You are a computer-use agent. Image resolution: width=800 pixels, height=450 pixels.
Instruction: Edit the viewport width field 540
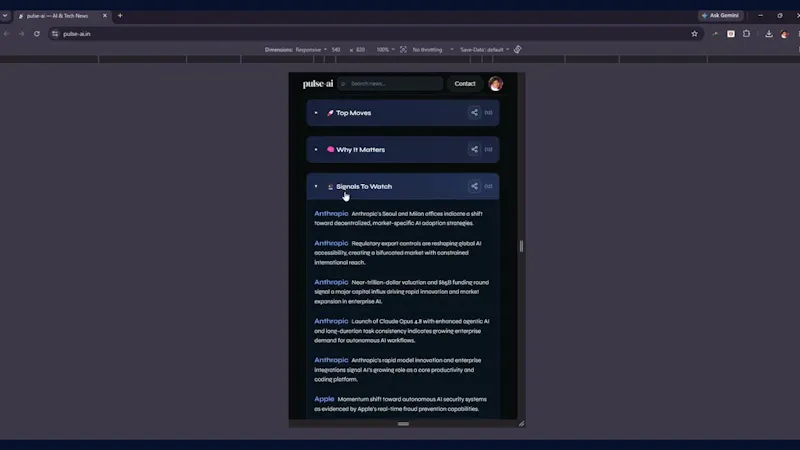(x=336, y=49)
